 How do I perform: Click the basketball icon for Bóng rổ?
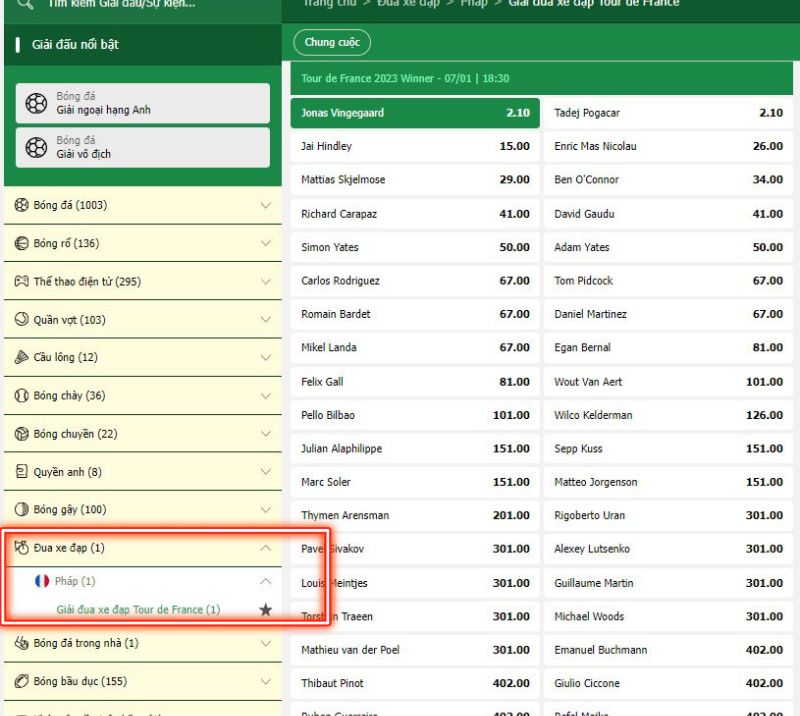tap(21, 243)
